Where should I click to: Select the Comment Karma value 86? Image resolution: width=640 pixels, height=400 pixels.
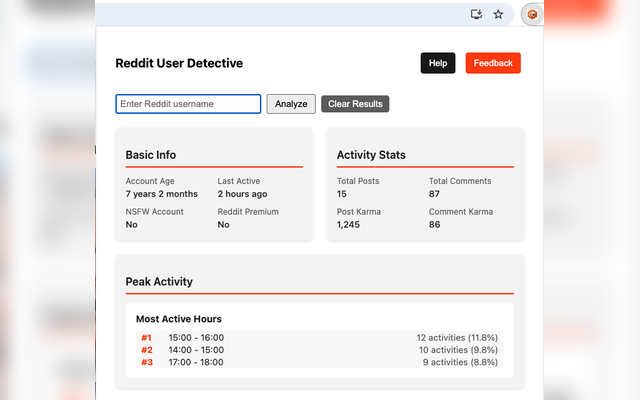coord(434,225)
